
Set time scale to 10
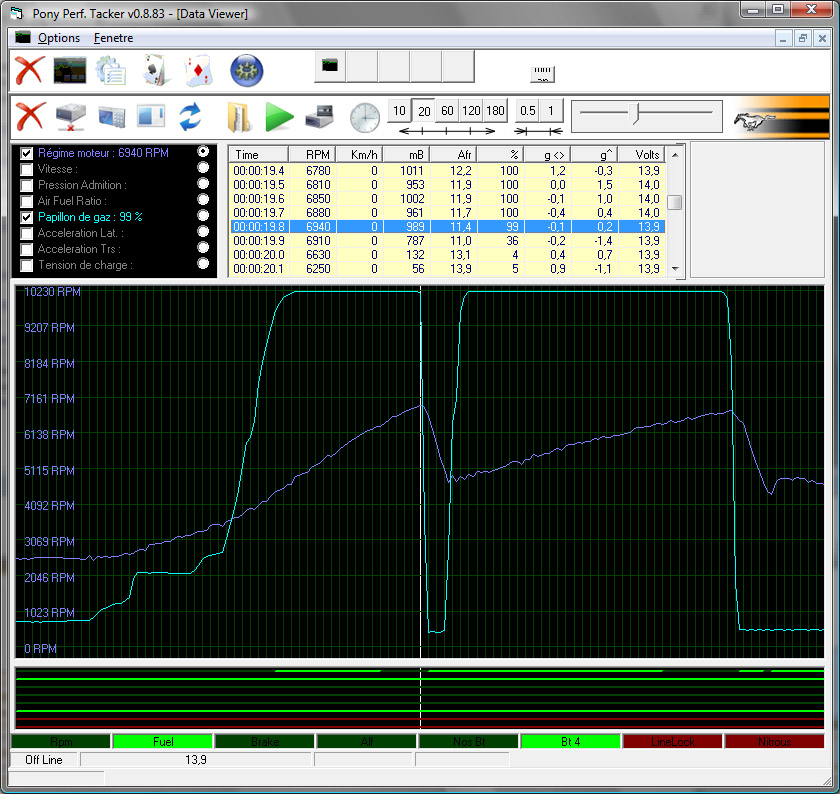click(399, 111)
